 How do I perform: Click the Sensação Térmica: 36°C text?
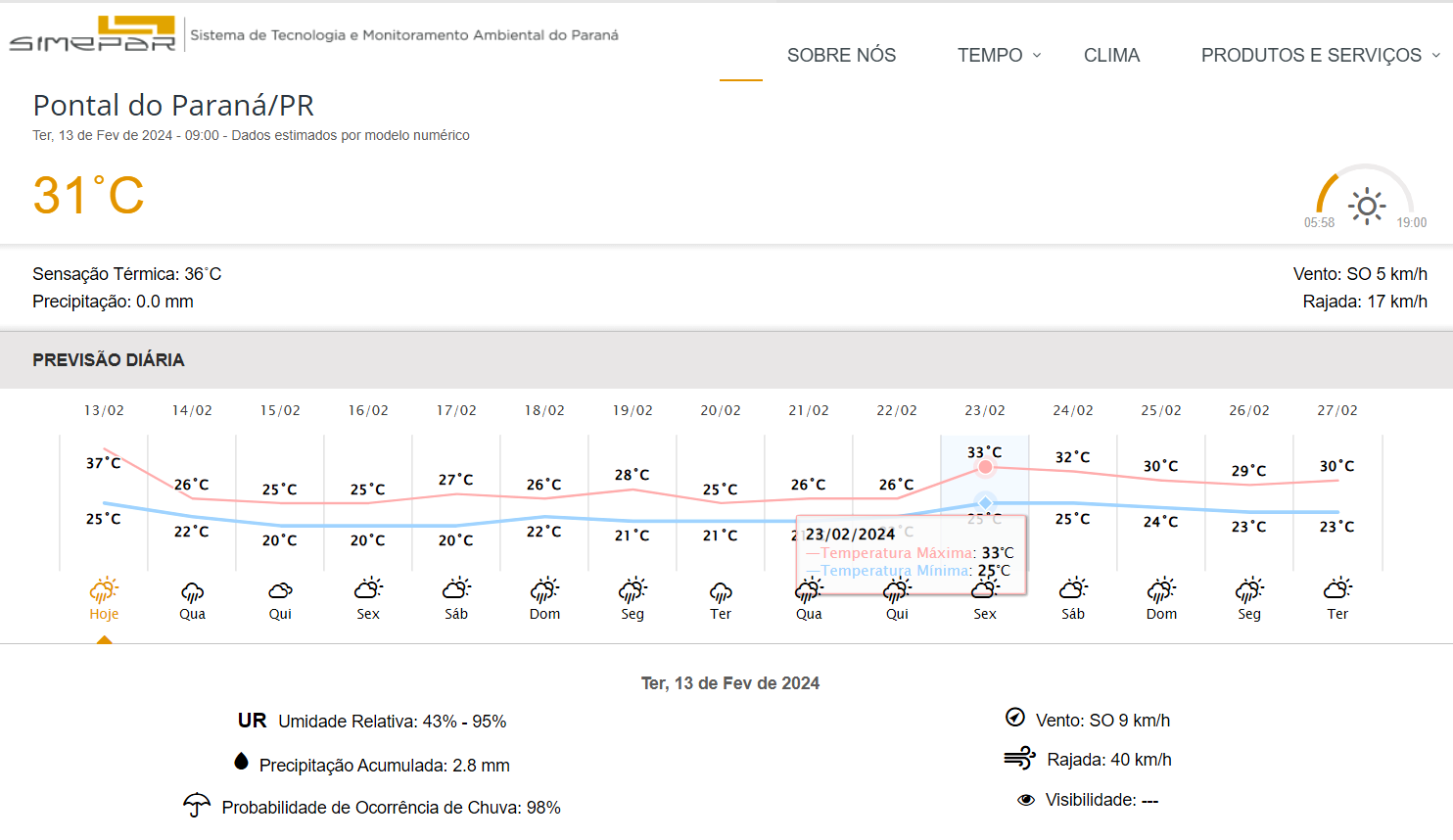click(x=127, y=274)
